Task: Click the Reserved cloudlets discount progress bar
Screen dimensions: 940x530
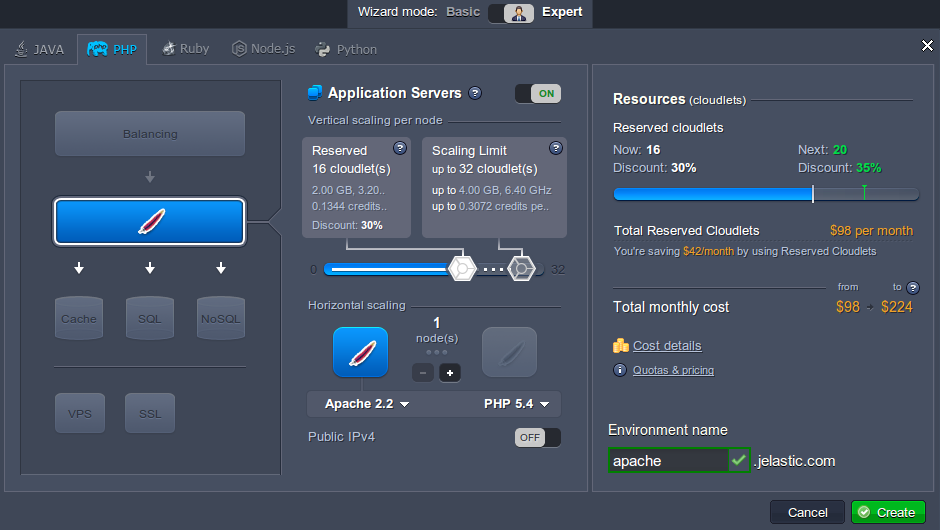Action: [766, 194]
